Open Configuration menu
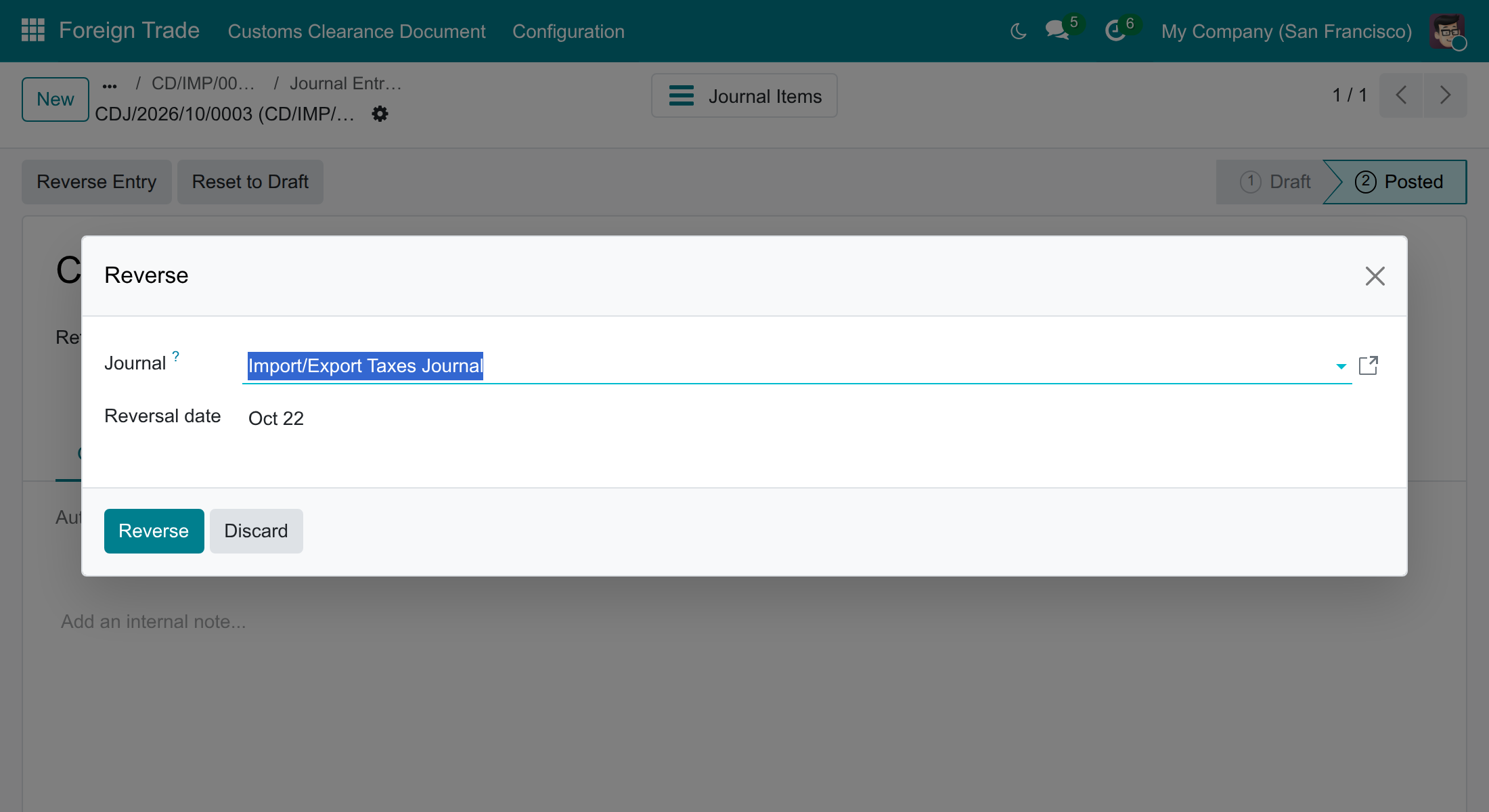The width and height of the screenshot is (1489, 812). point(568,31)
